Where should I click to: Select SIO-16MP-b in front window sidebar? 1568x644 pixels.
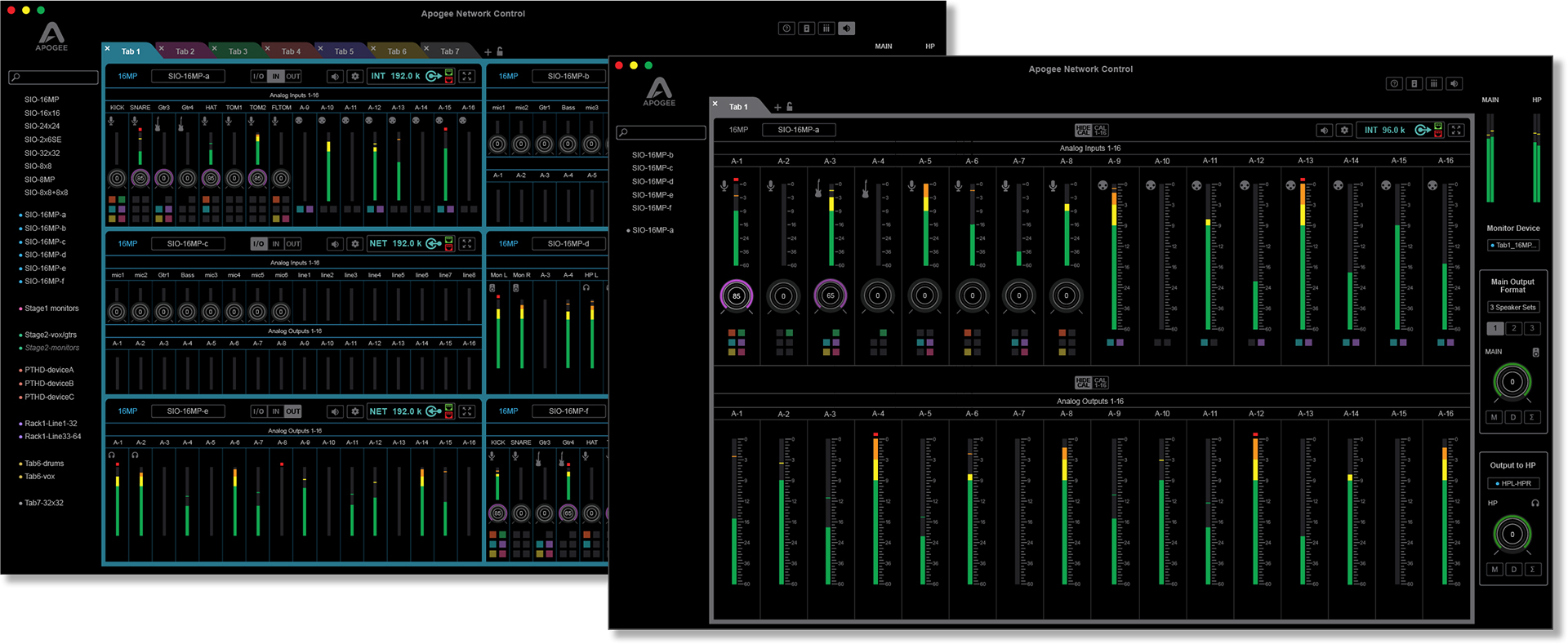click(x=653, y=154)
